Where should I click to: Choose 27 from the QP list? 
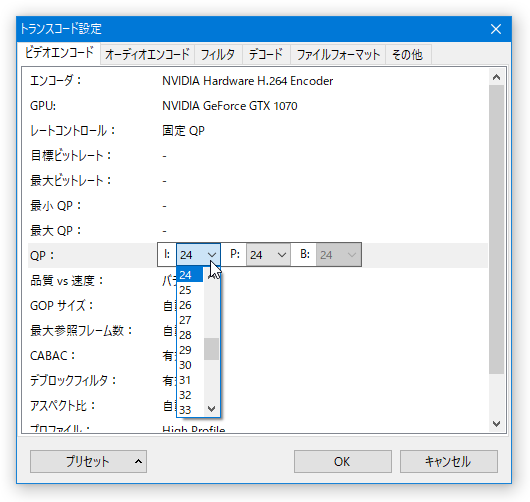[x=190, y=320]
